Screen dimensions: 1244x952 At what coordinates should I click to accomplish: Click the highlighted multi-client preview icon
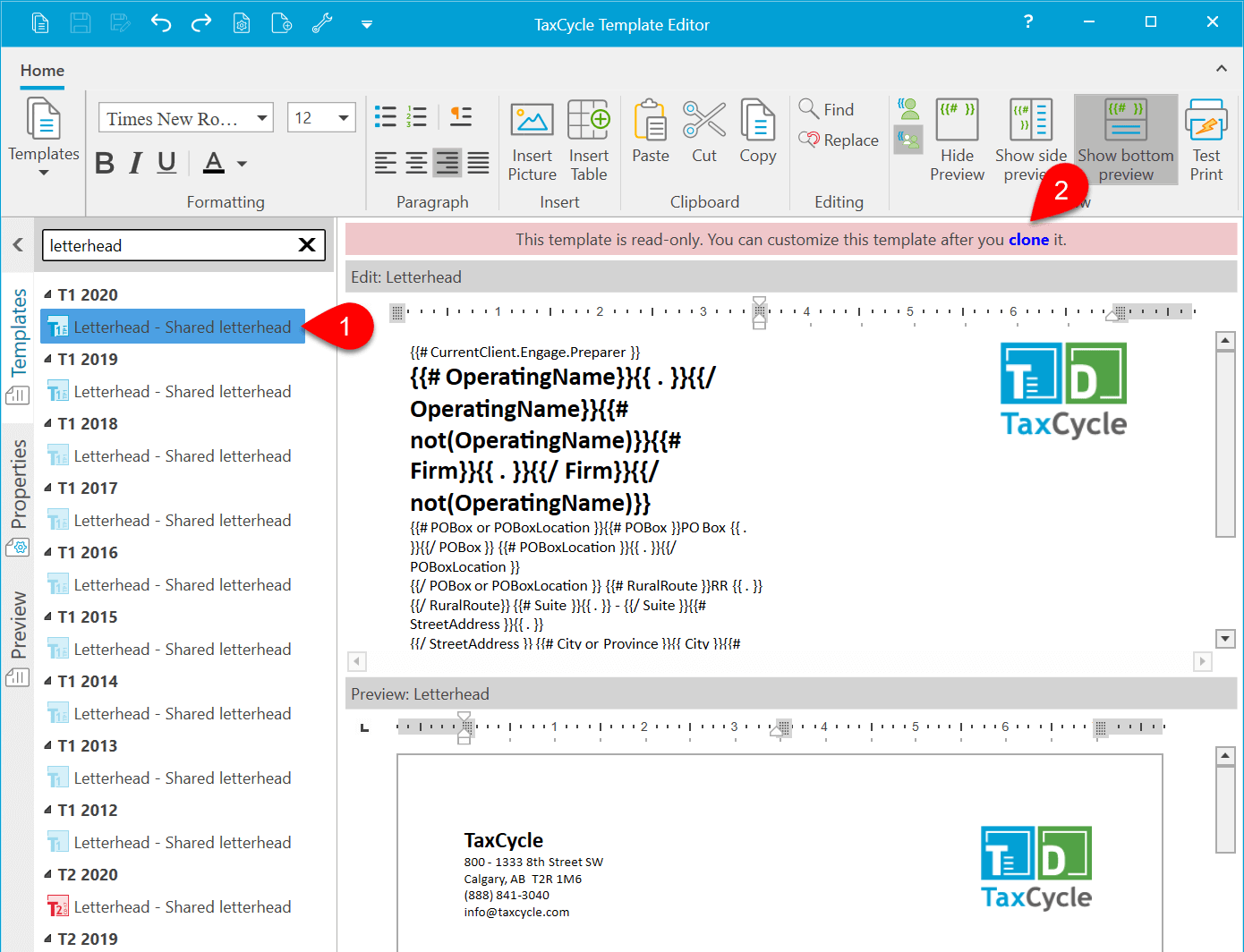click(908, 140)
